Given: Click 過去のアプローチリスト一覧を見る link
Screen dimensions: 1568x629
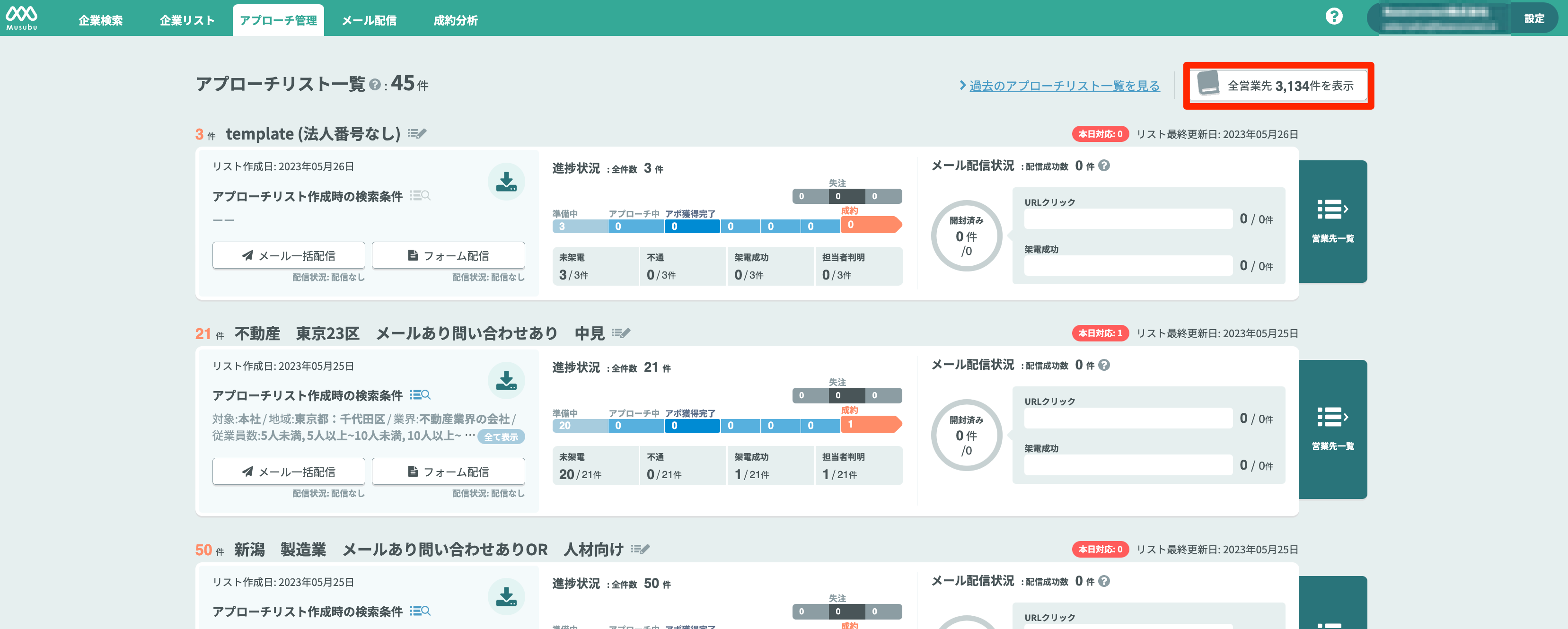Looking at the screenshot, I should point(1064,86).
